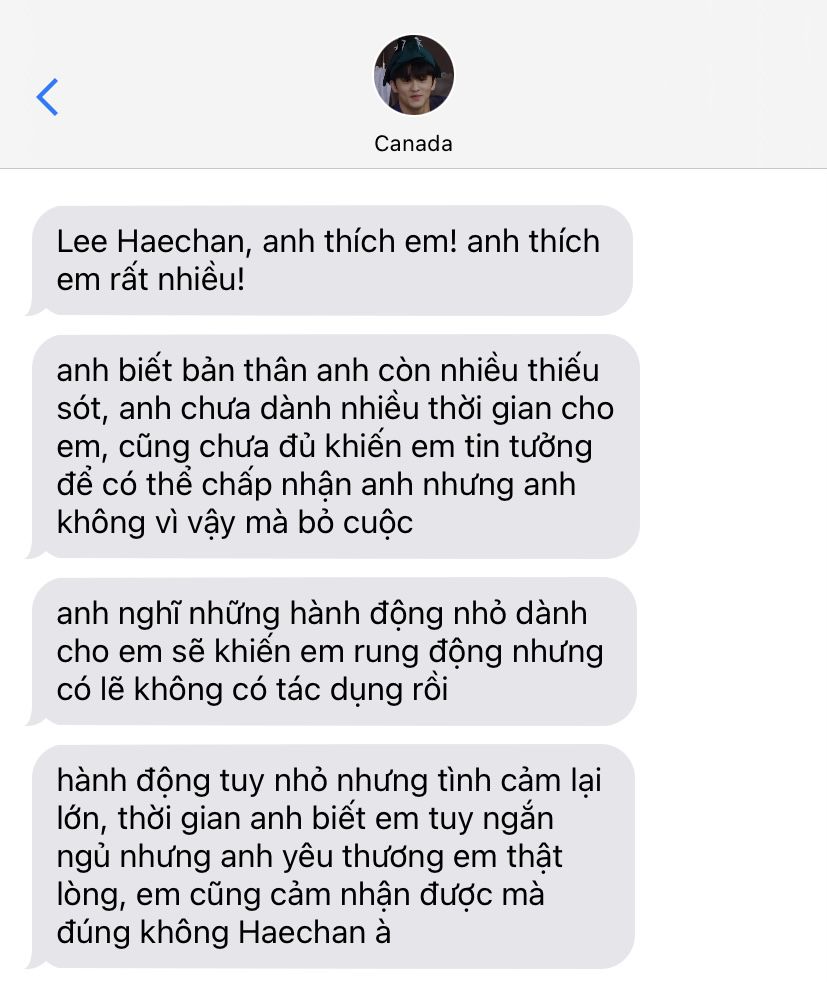Screen dimensions: 827x982
Task: Open the contact's profile photo avatar
Action: [x=414, y=75]
